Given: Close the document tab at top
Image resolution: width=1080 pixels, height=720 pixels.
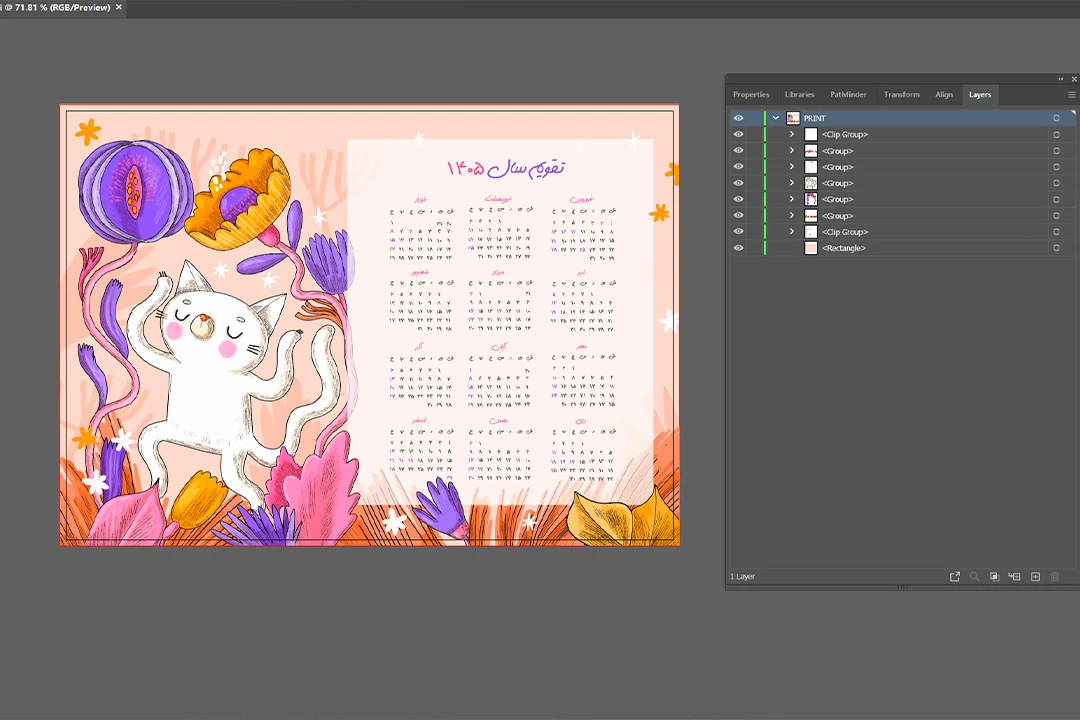Looking at the screenshot, I should tap(119, 8).
